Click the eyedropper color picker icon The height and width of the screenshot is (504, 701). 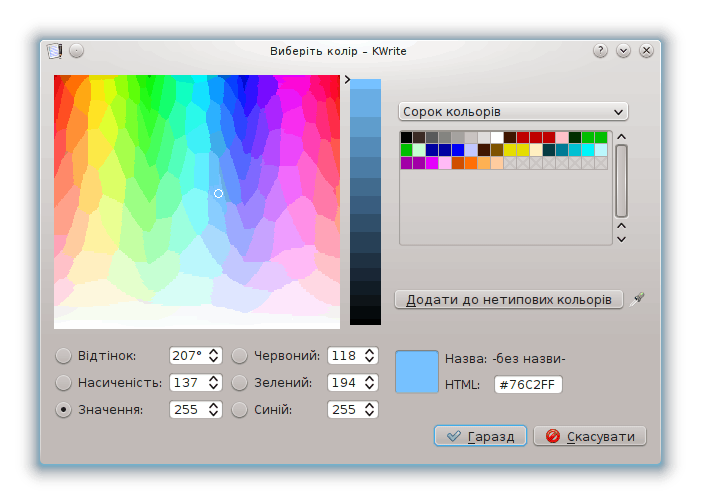pos(639,299)
